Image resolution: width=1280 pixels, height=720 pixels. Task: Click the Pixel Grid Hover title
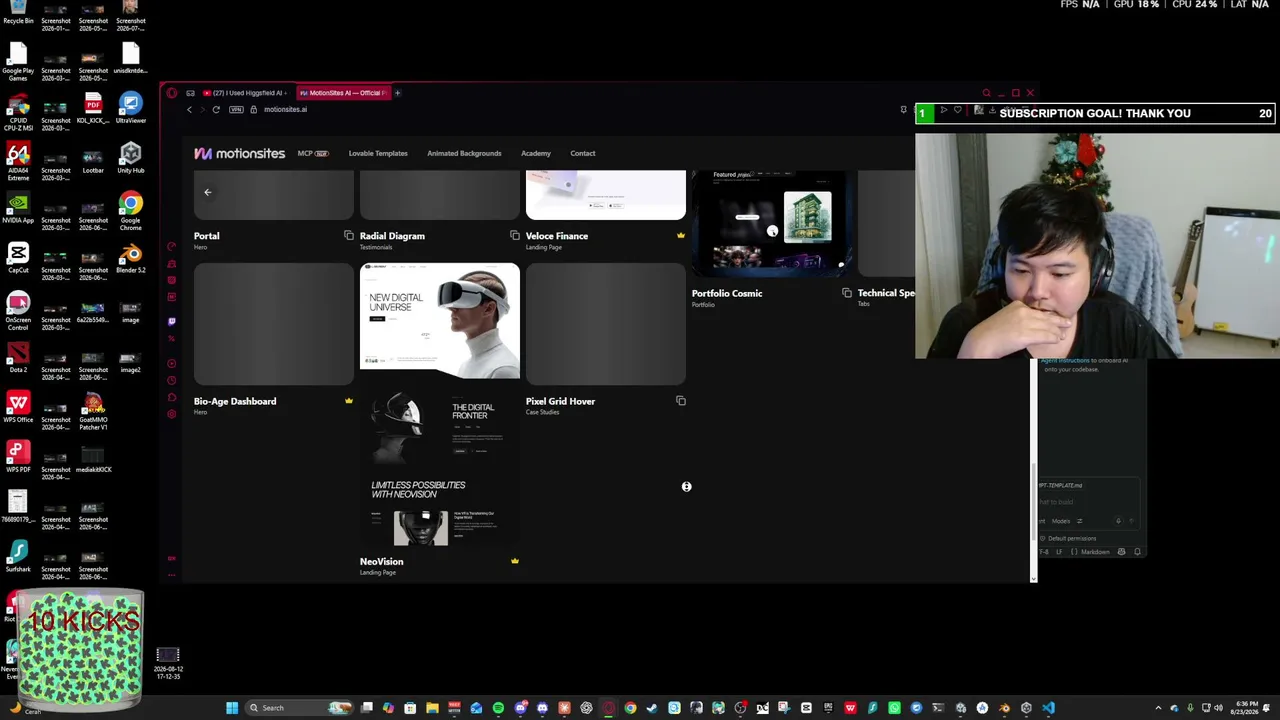point(560,401)
